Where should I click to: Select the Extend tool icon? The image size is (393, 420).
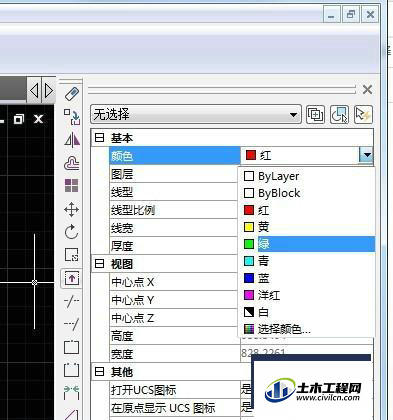point(71,324)
